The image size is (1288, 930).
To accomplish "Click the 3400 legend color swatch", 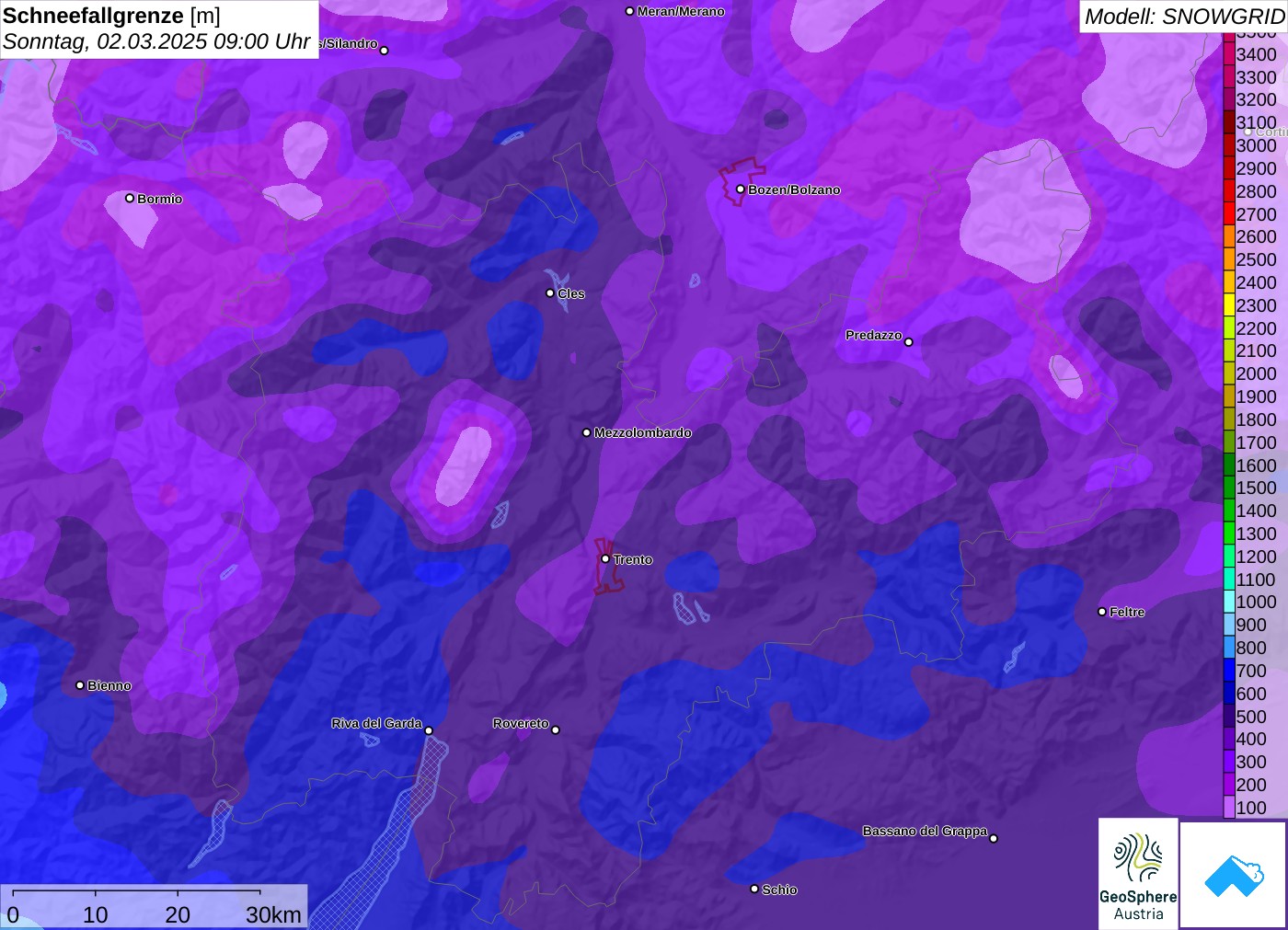I will [1228, 54].
